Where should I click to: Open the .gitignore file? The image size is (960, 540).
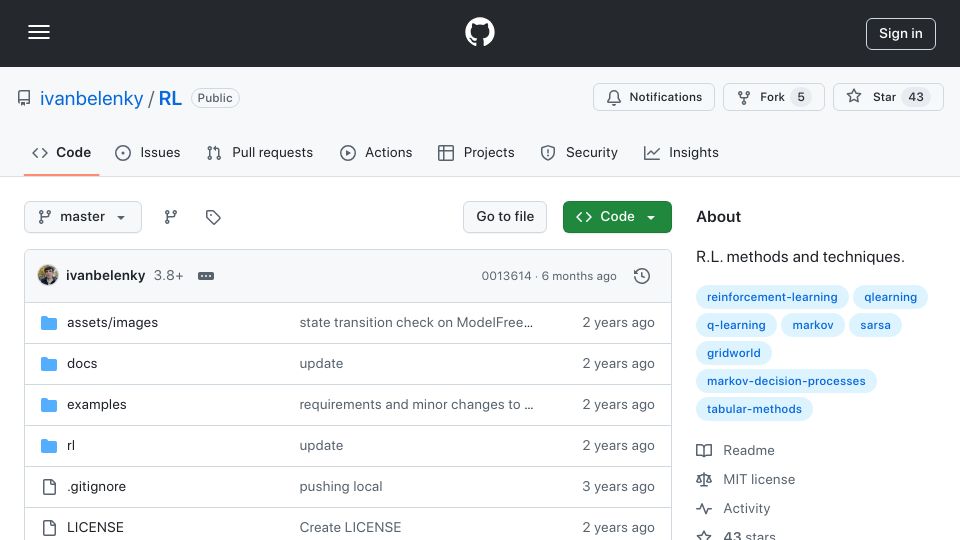pos(97,487)
